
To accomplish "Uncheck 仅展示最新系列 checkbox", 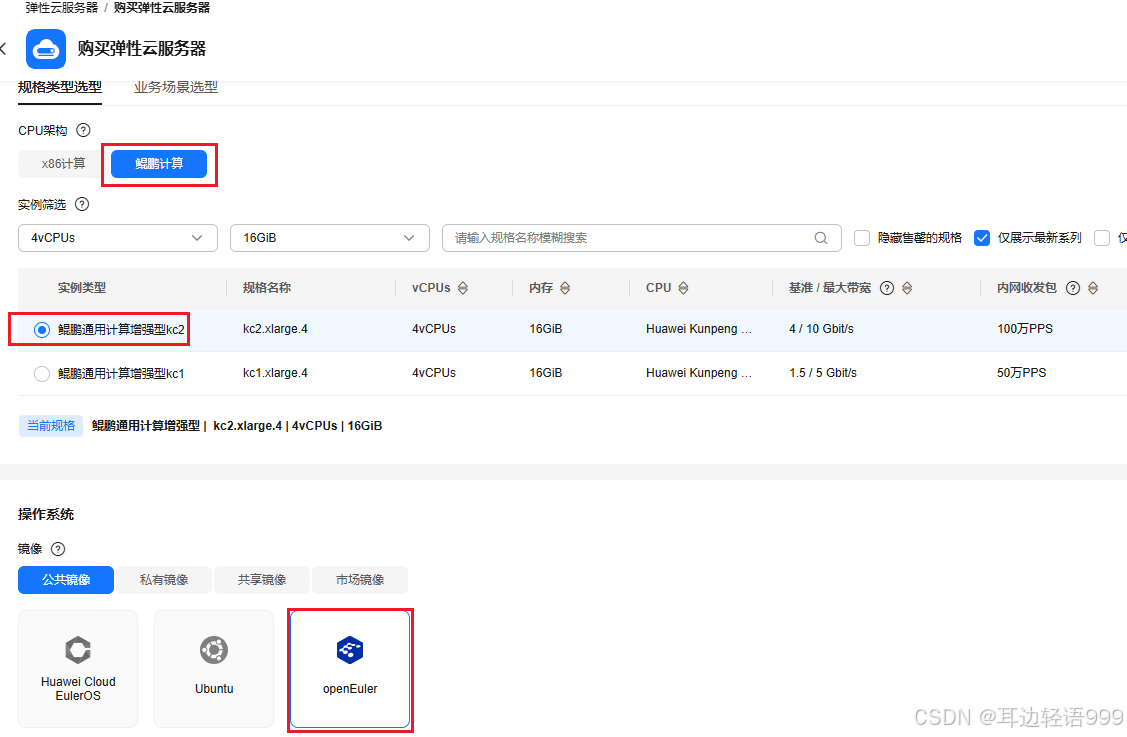I will (982, 238).
